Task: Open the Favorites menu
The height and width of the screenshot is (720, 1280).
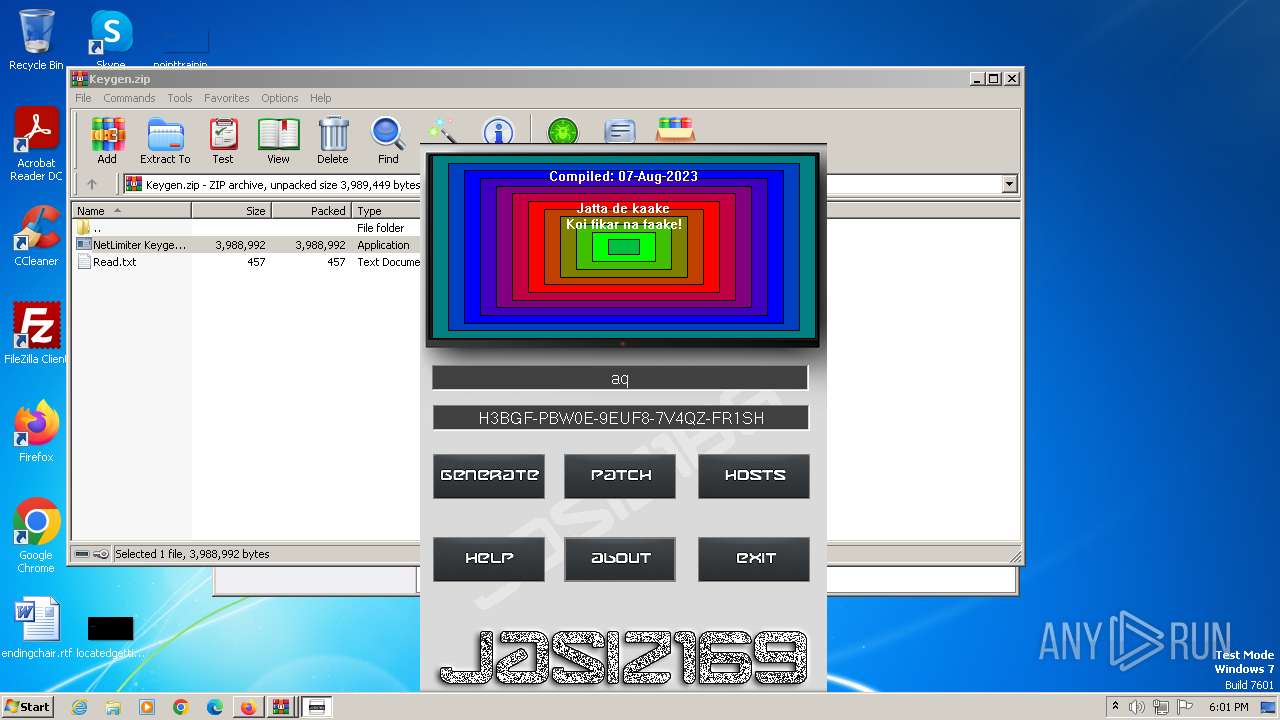Action: [x=227, y=98]
